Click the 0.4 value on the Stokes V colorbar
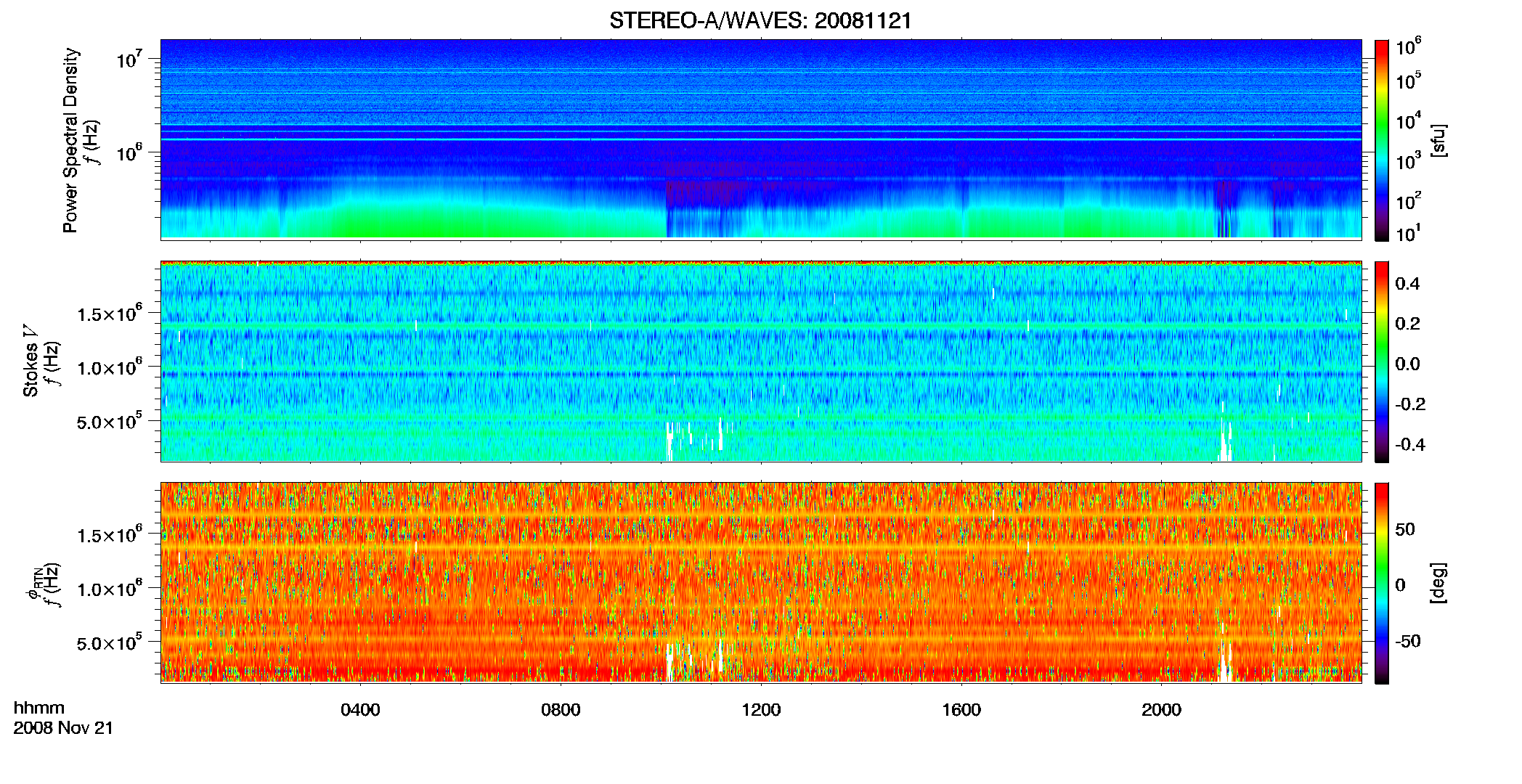 (1407, 284)
